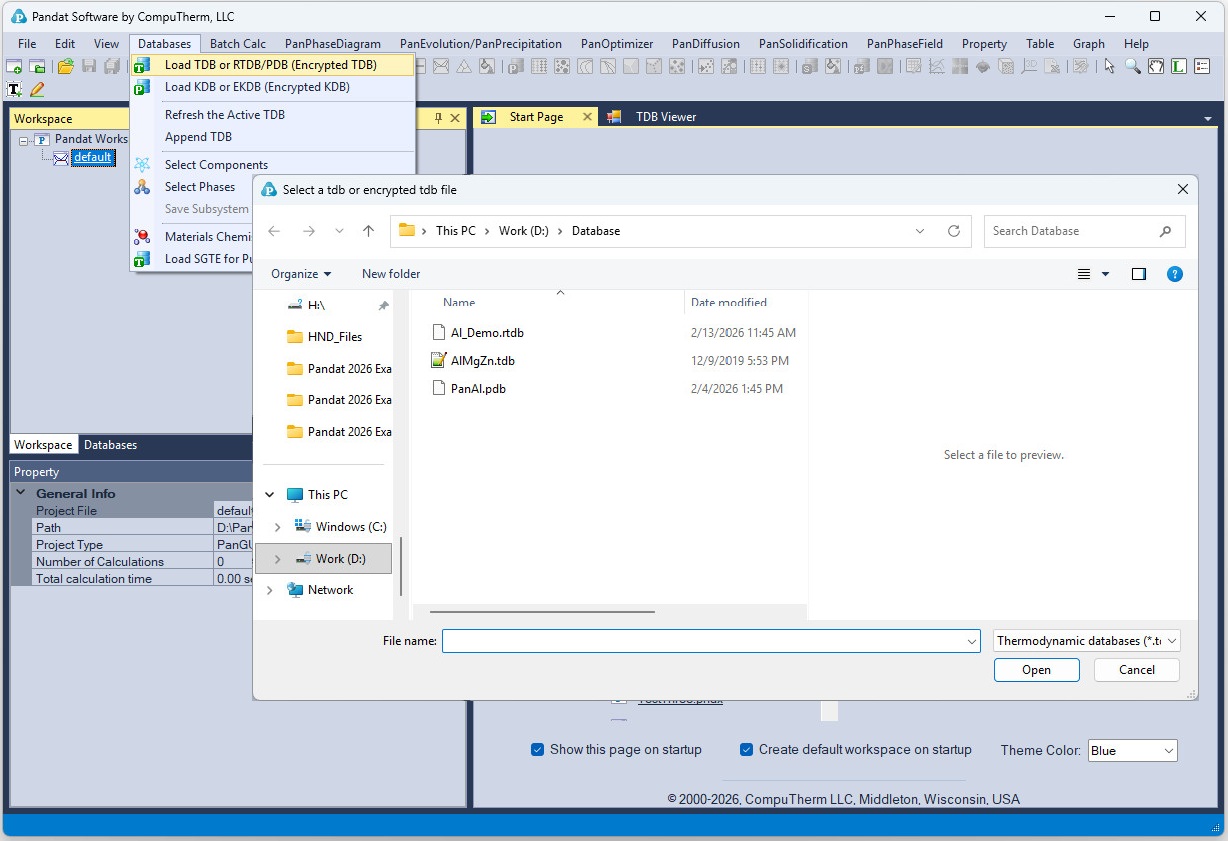Image resolution: width=1228 pixels, height=841 pixels.
Task: Activate the pan hand tool
Action: 1156,67
